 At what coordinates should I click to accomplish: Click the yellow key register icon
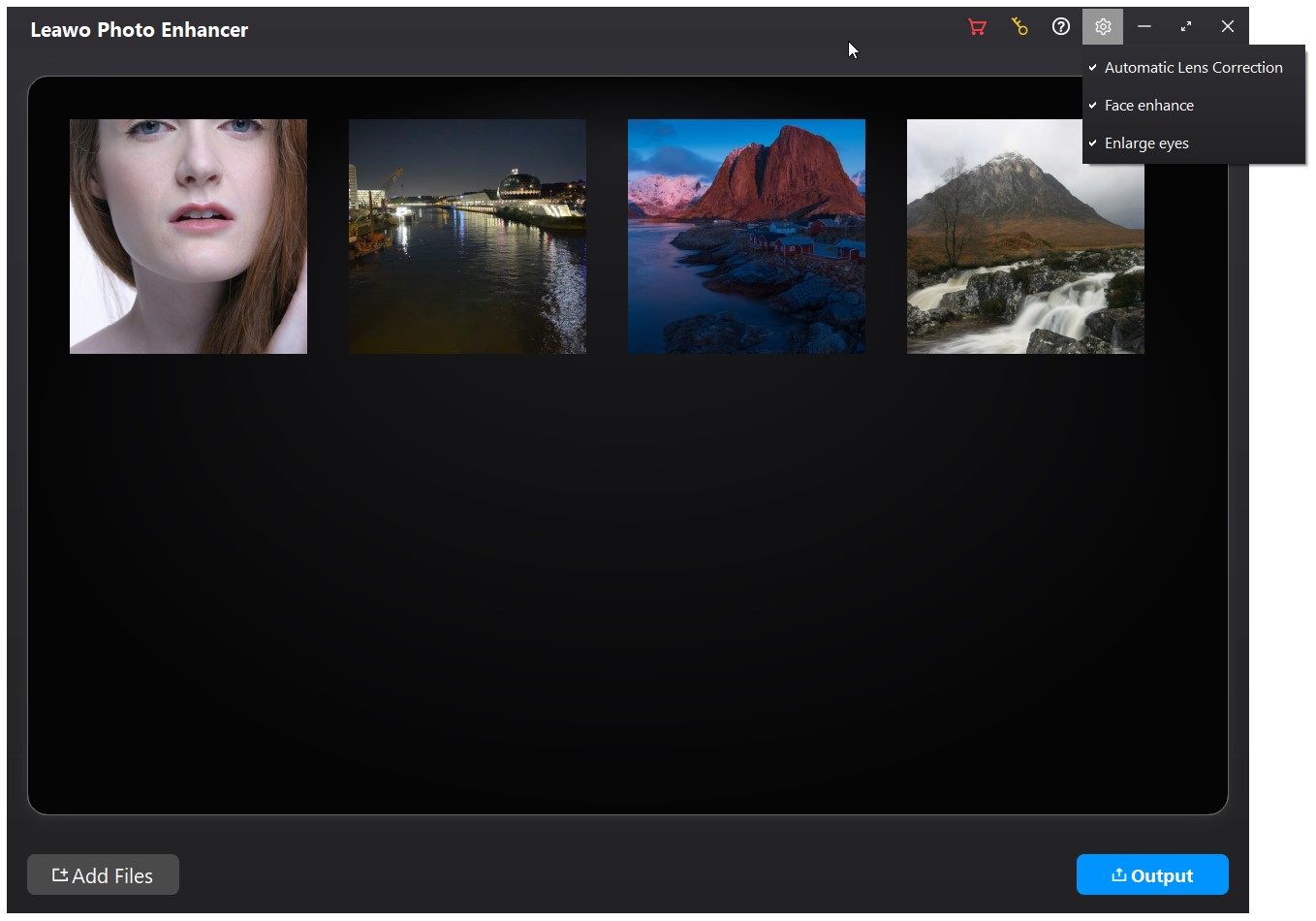(1019, 27)
